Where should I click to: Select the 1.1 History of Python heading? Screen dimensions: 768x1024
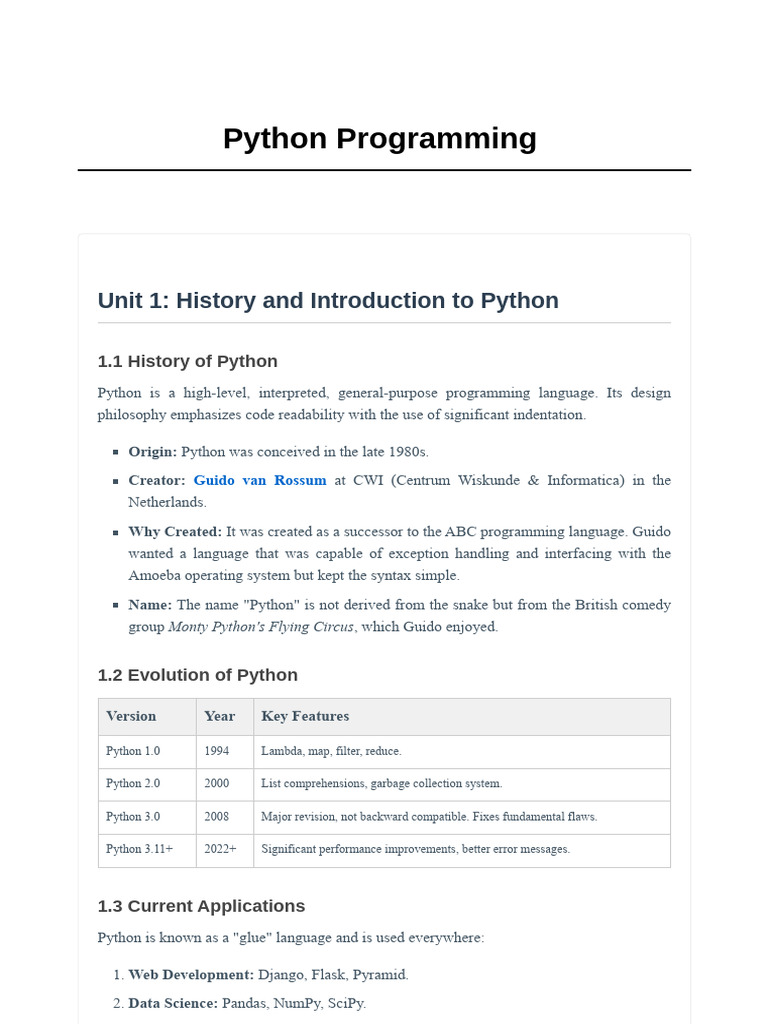pyautogui.click(x=187, y=361)
